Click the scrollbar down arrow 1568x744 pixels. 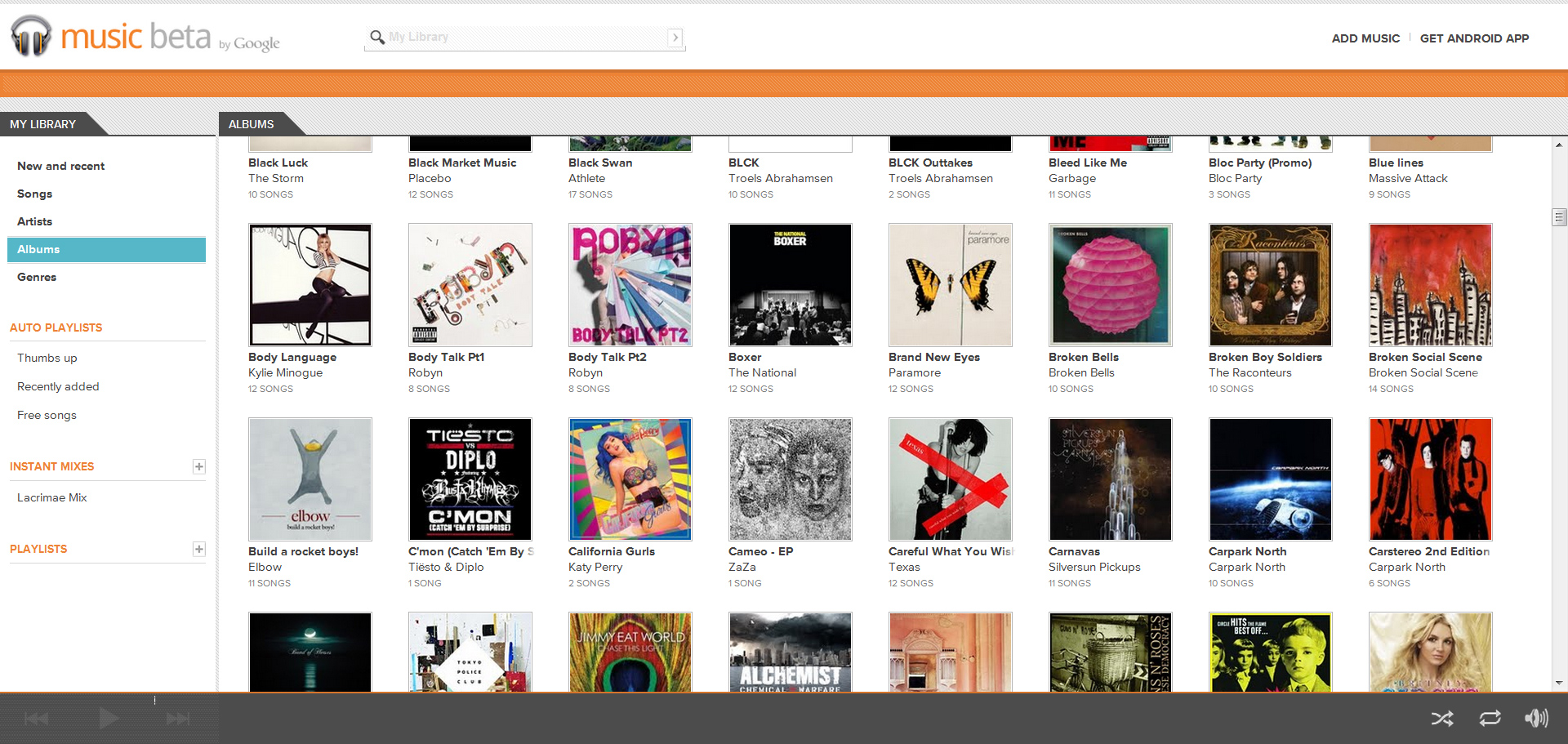(1559, 683)
